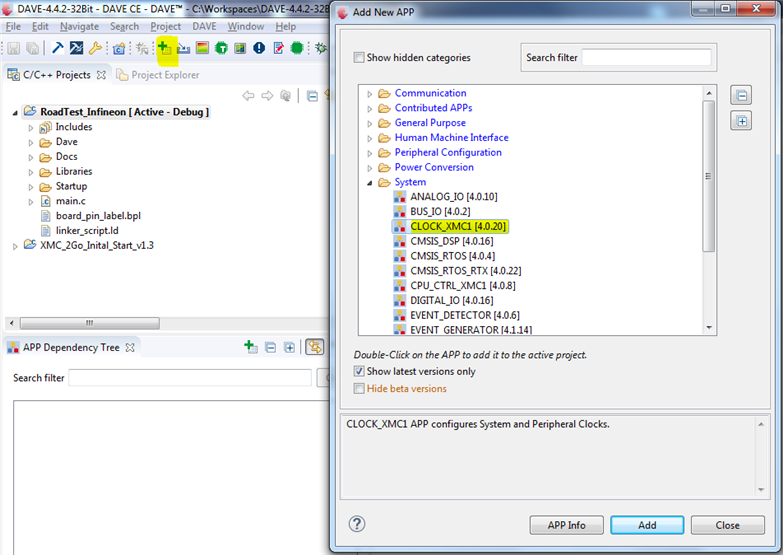The height and width of the screenshot is (555, 783).
Task: Switch to the Project Explorer tab
Action: (x=158, y=75)
